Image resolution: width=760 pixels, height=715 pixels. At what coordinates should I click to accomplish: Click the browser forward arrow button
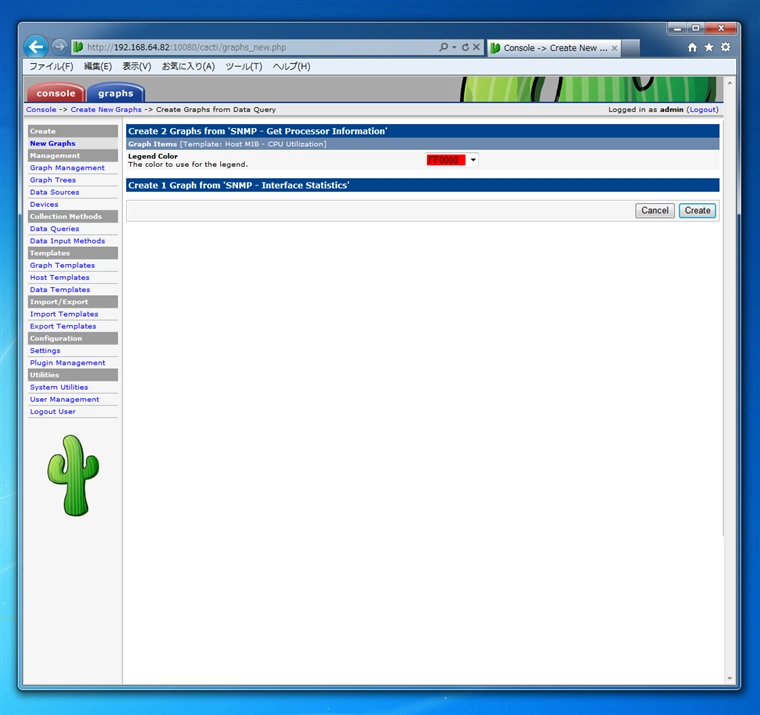pyautogui.click(x=59, y=47)
